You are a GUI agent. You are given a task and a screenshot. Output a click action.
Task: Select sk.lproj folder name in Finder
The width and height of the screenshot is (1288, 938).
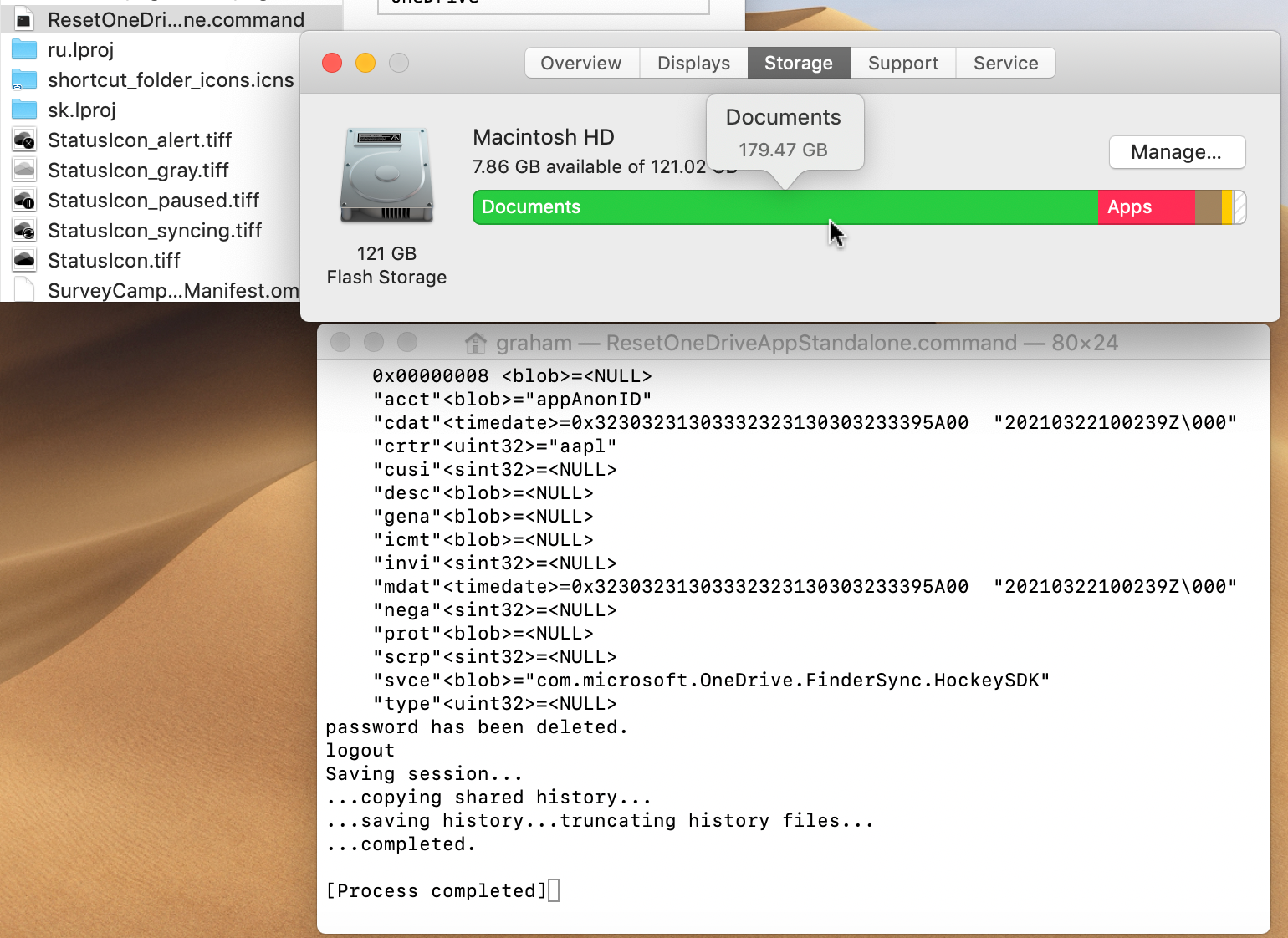pos(81,110)
